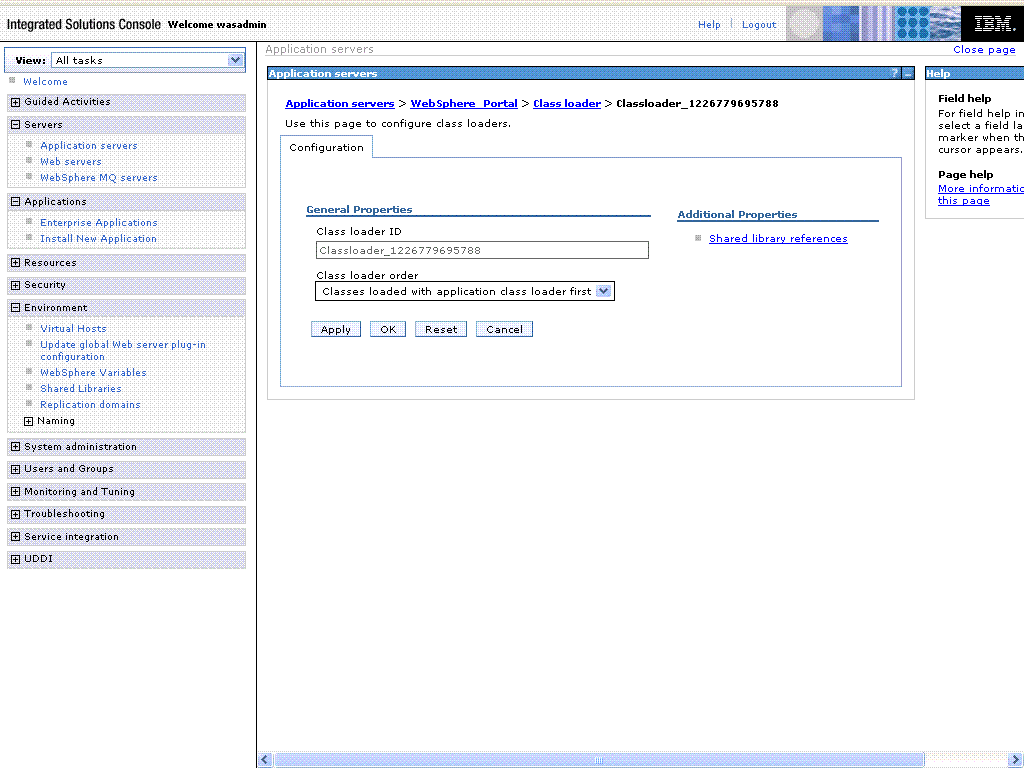Expand Monitoring and Tuning section
Screen dimensions: 1024x768
[16, 492]
